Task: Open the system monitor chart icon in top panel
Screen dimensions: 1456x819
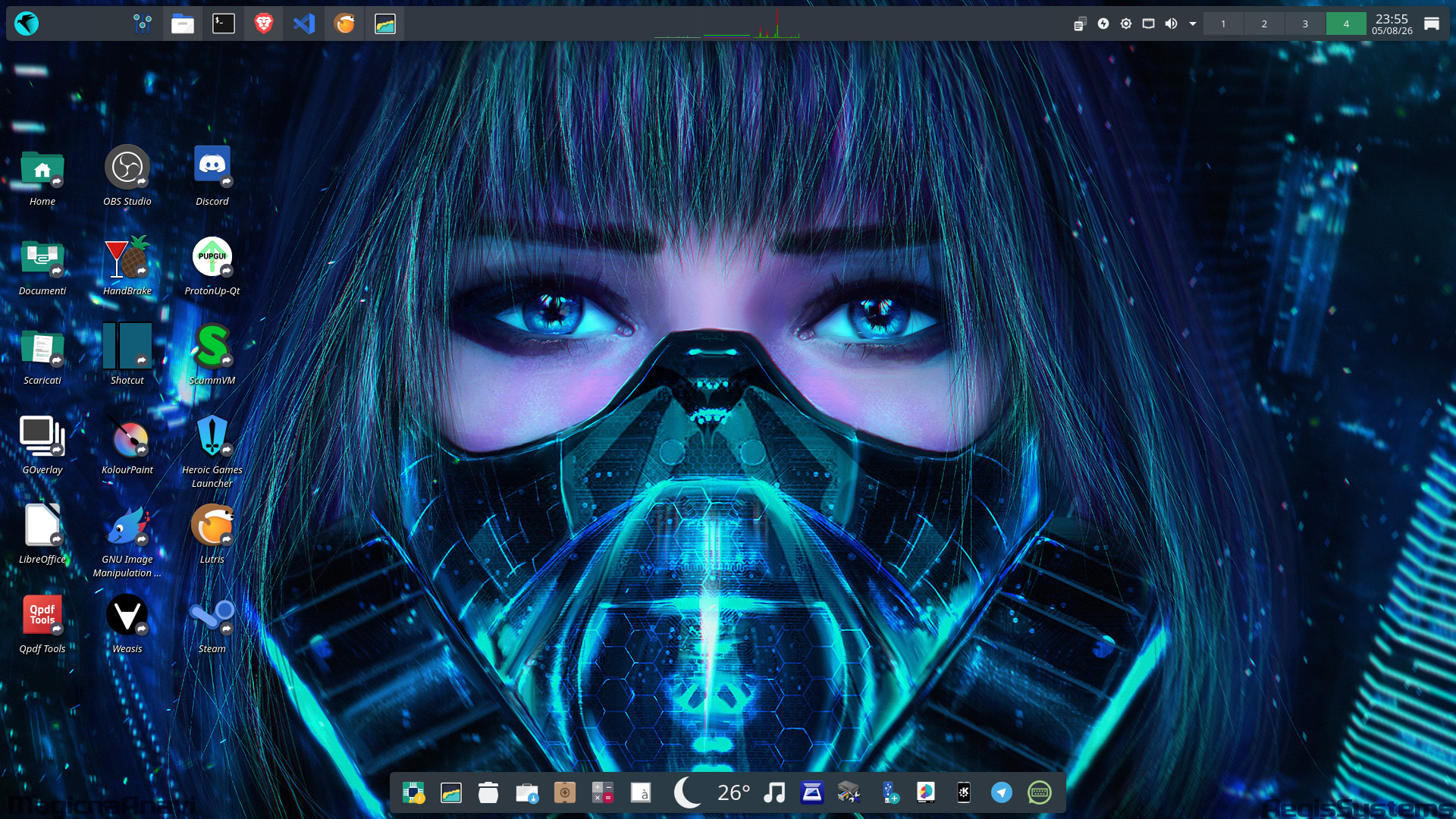Action: [385, 24]
